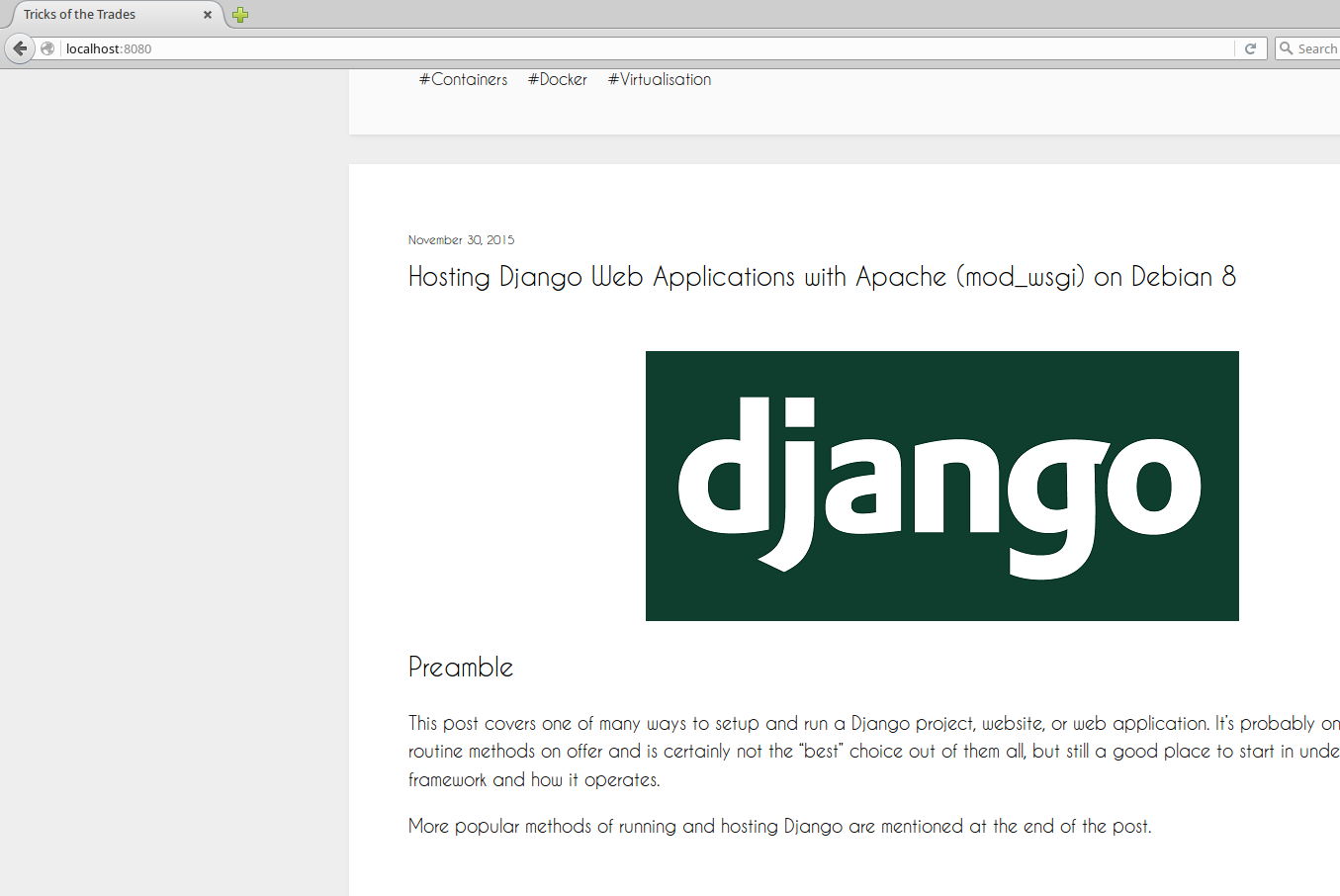Click the sentence 'More popular methods of running'
This screenshot has width=1340, height=896.
(x=779, y=827)
